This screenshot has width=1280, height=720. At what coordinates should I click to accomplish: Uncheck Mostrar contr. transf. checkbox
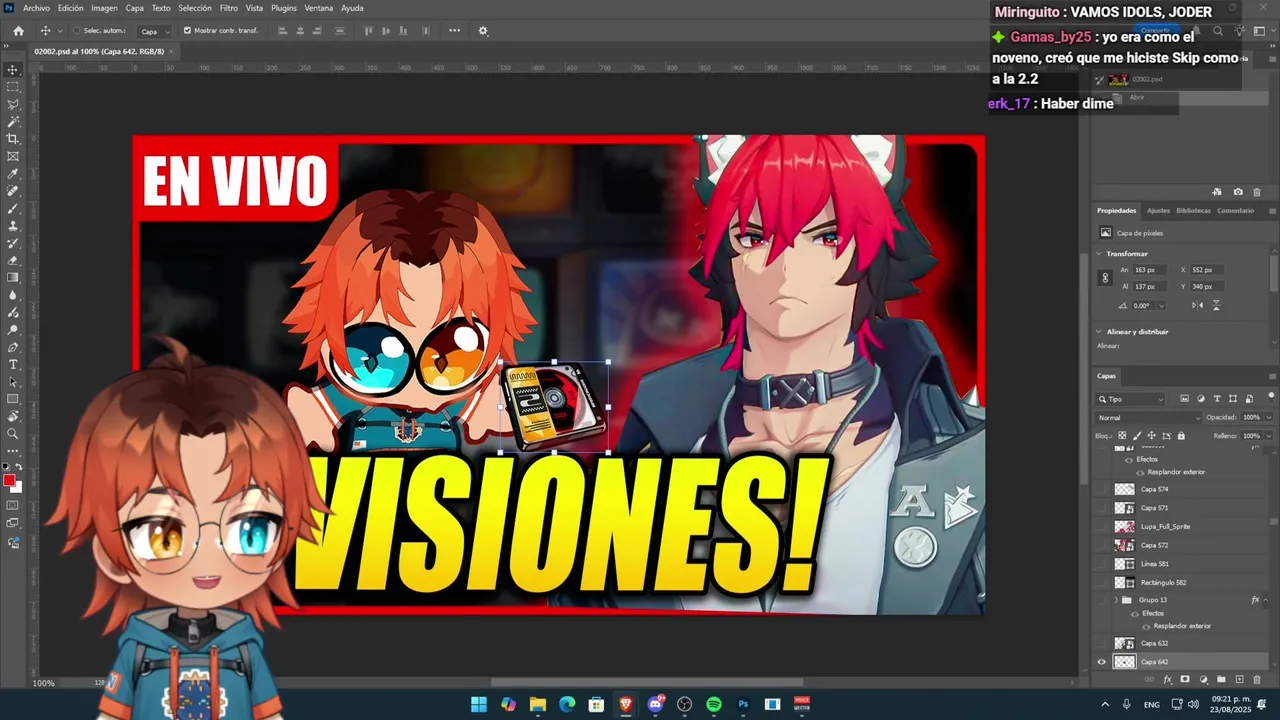pyautogui.click(x=187, y=31)
